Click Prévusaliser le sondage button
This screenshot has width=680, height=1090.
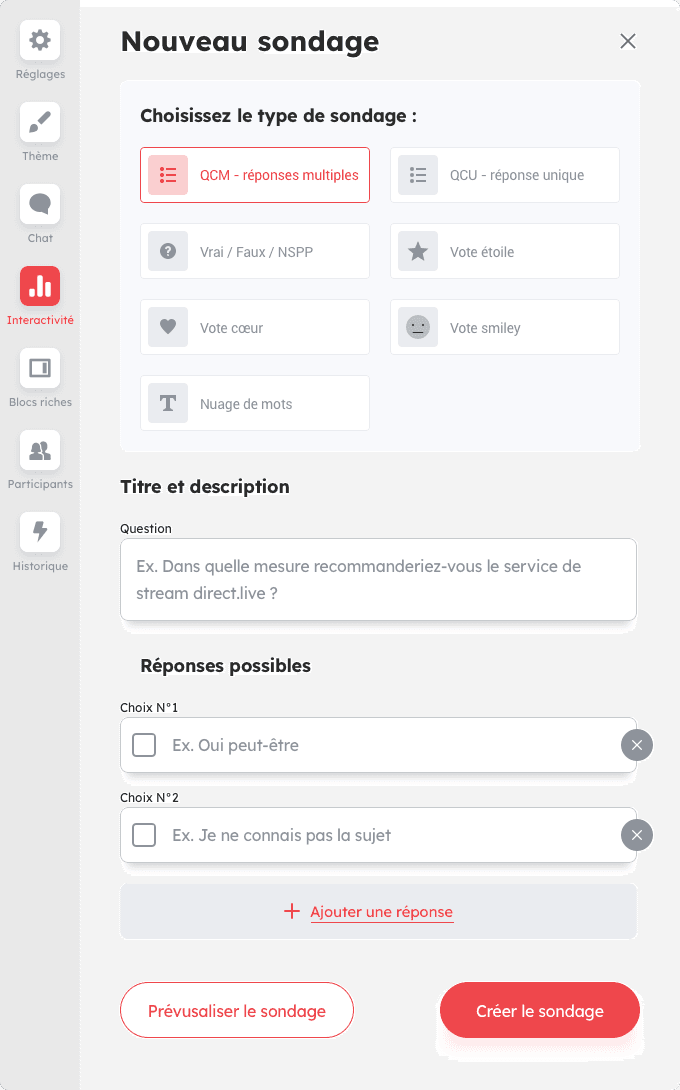click(237, 1011)
